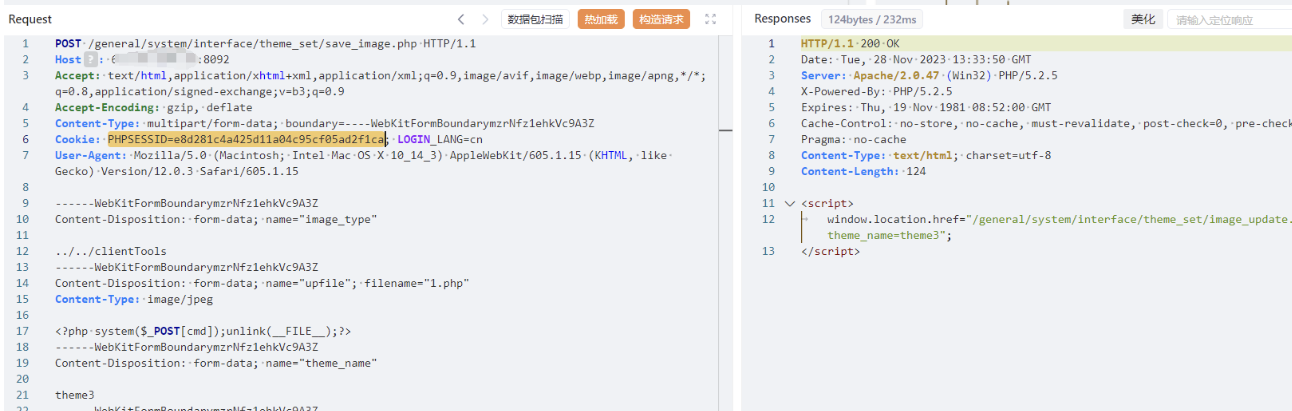Viewport: 1292px width, 411px height.
Task: Click the Content-Length: 124 response line
Action: click(x=861, y=171)
